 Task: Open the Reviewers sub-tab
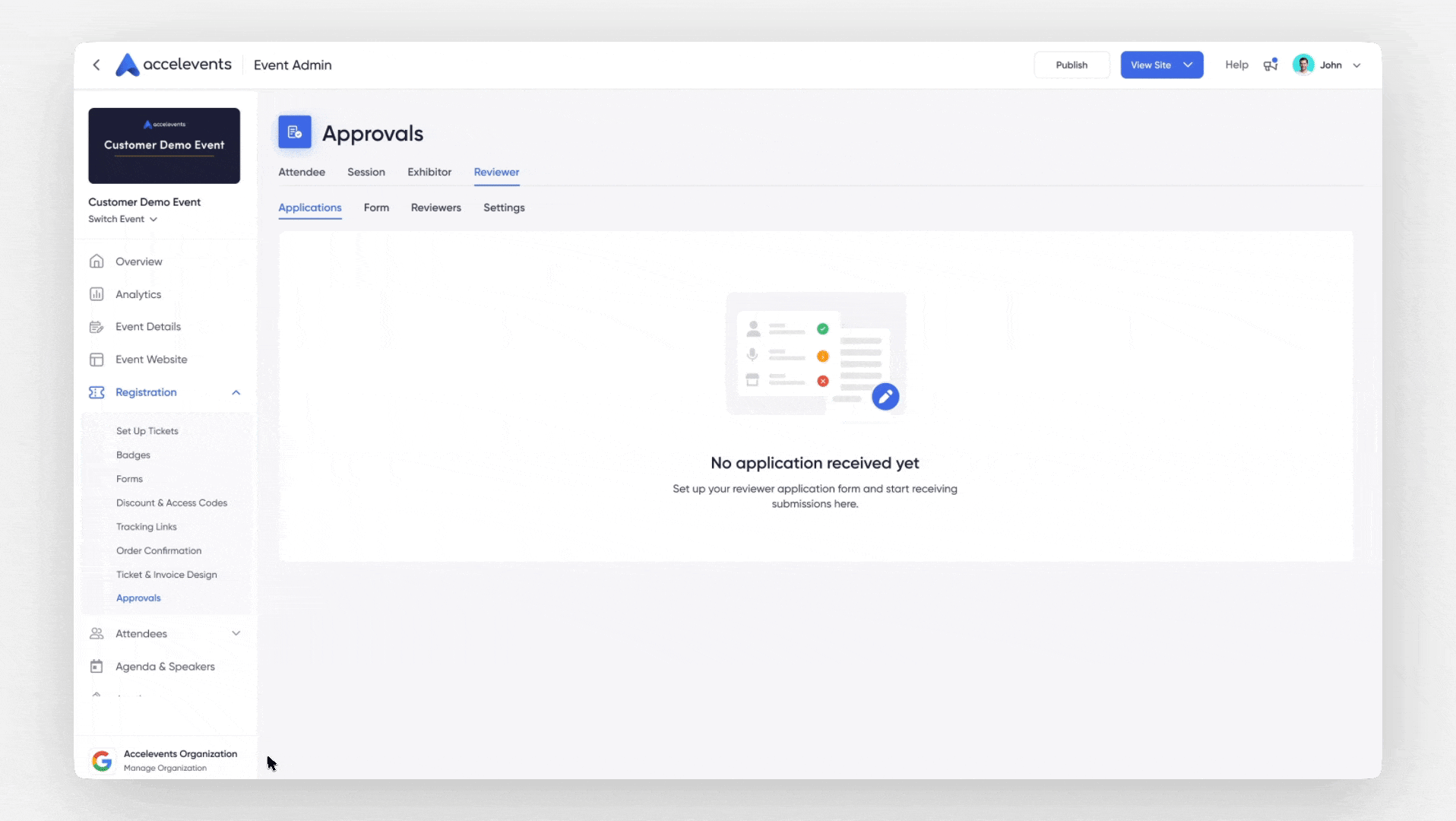[x=436, y=208]
